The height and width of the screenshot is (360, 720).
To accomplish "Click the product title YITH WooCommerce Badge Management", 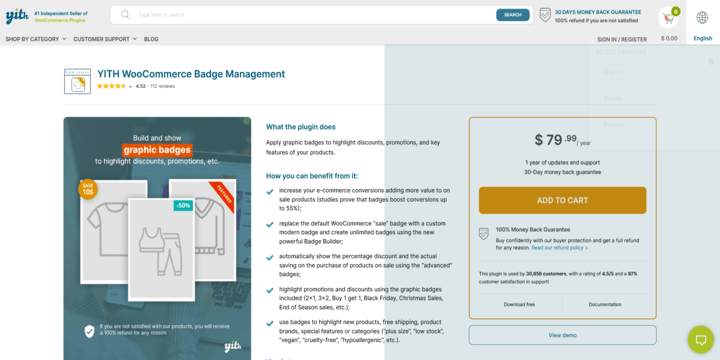I will point(191,74).
